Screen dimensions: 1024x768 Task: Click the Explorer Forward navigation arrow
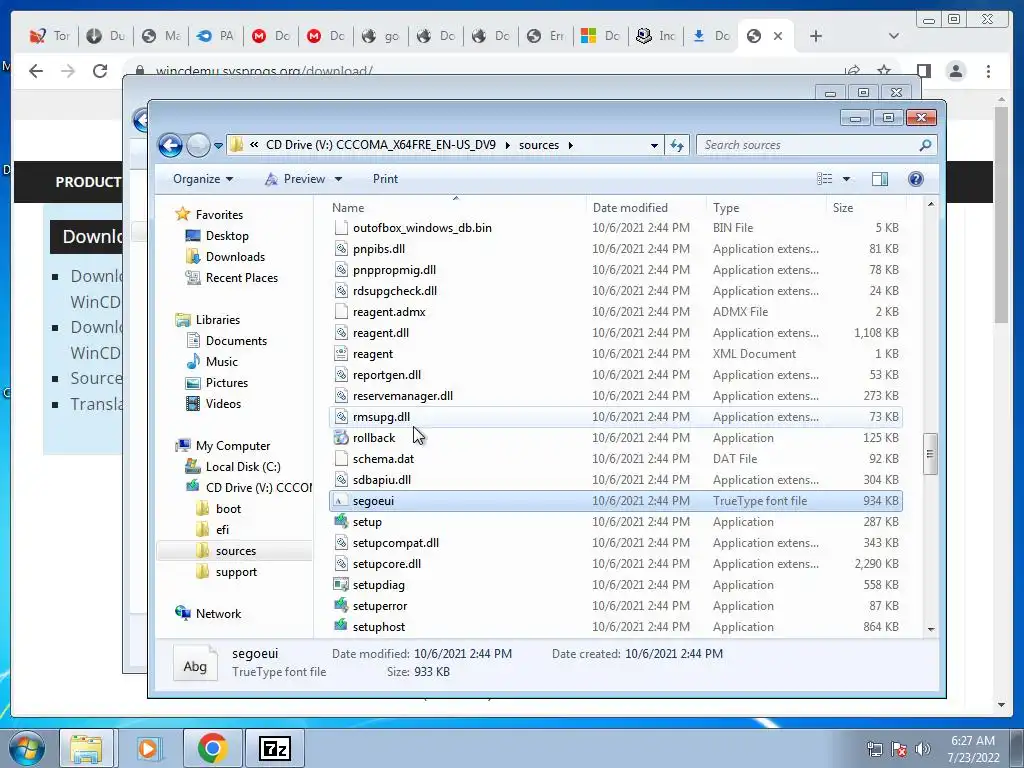198,145
